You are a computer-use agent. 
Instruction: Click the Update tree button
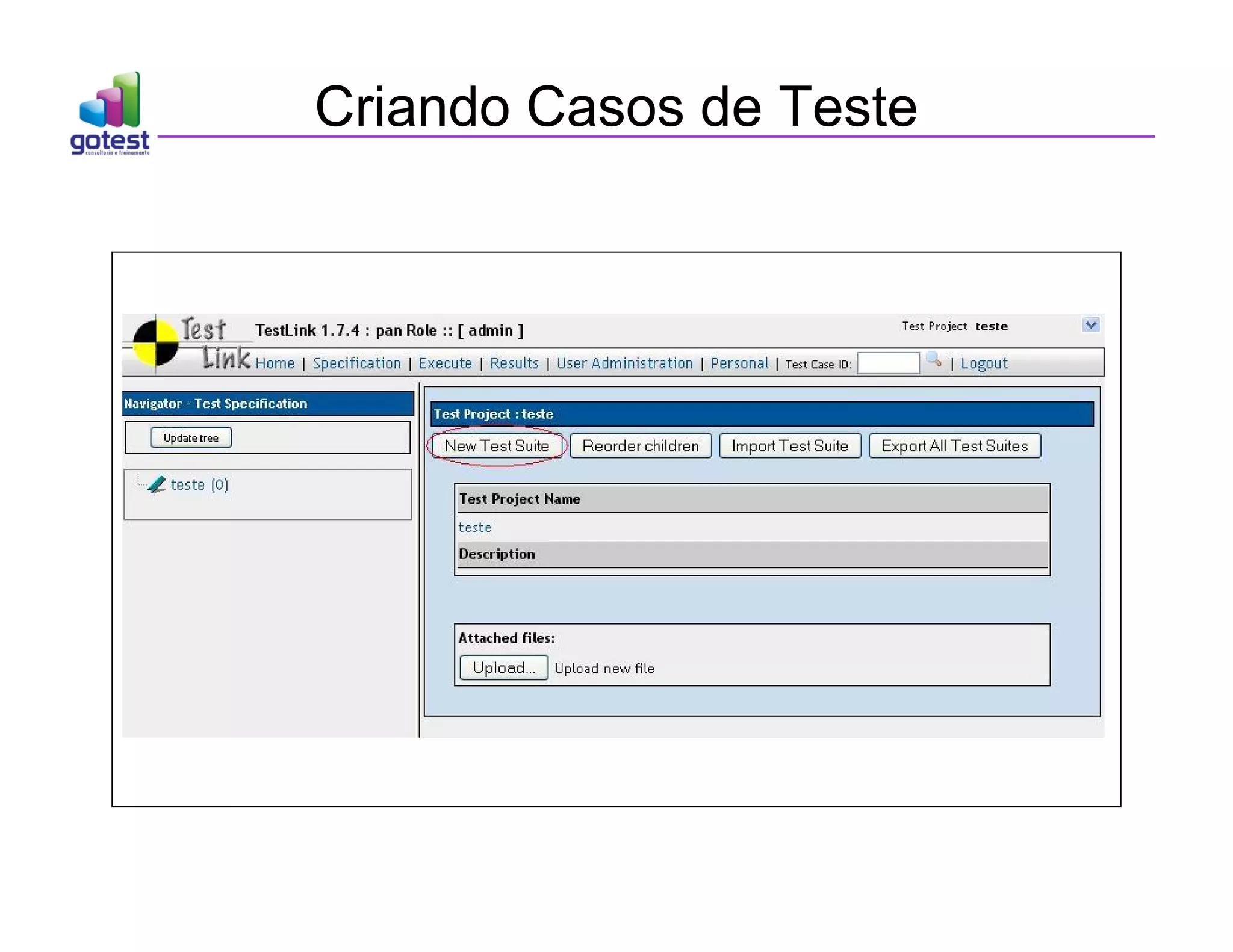(x=191, y=437)
